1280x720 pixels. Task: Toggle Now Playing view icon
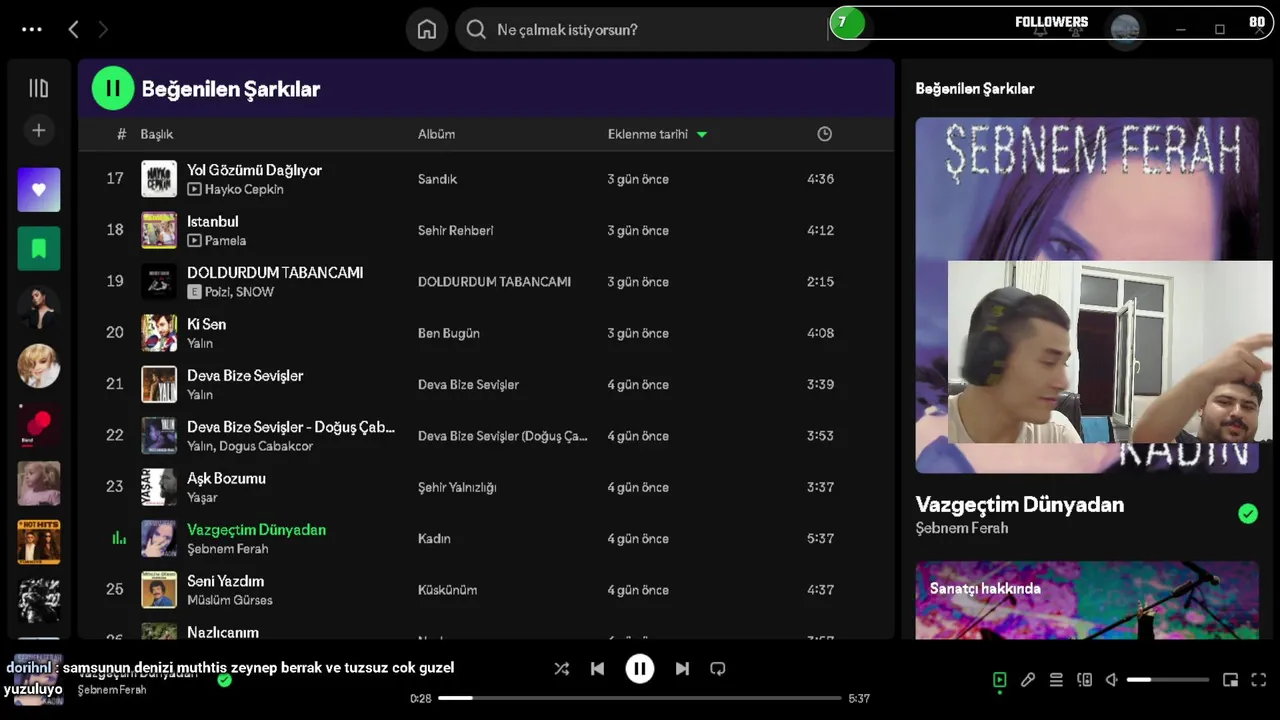point(999,680)
